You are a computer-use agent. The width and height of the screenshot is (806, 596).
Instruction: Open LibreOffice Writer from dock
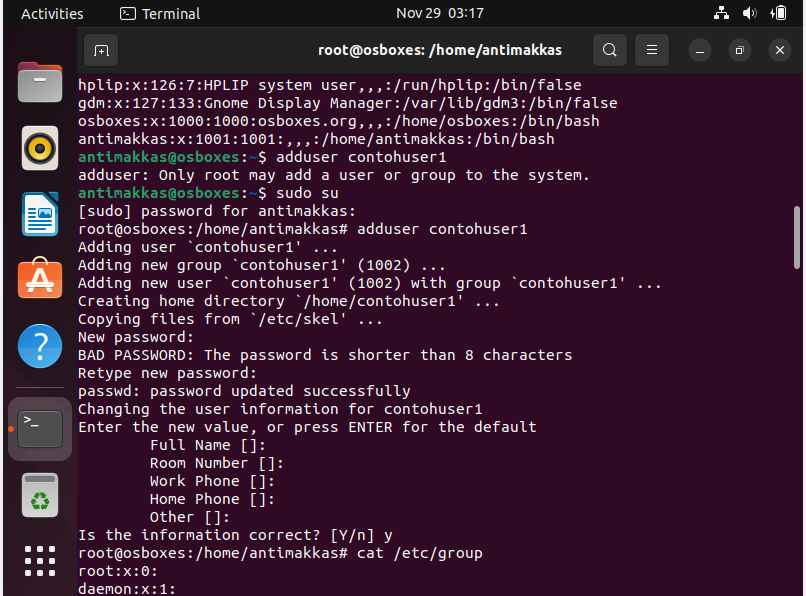point(40,214)
